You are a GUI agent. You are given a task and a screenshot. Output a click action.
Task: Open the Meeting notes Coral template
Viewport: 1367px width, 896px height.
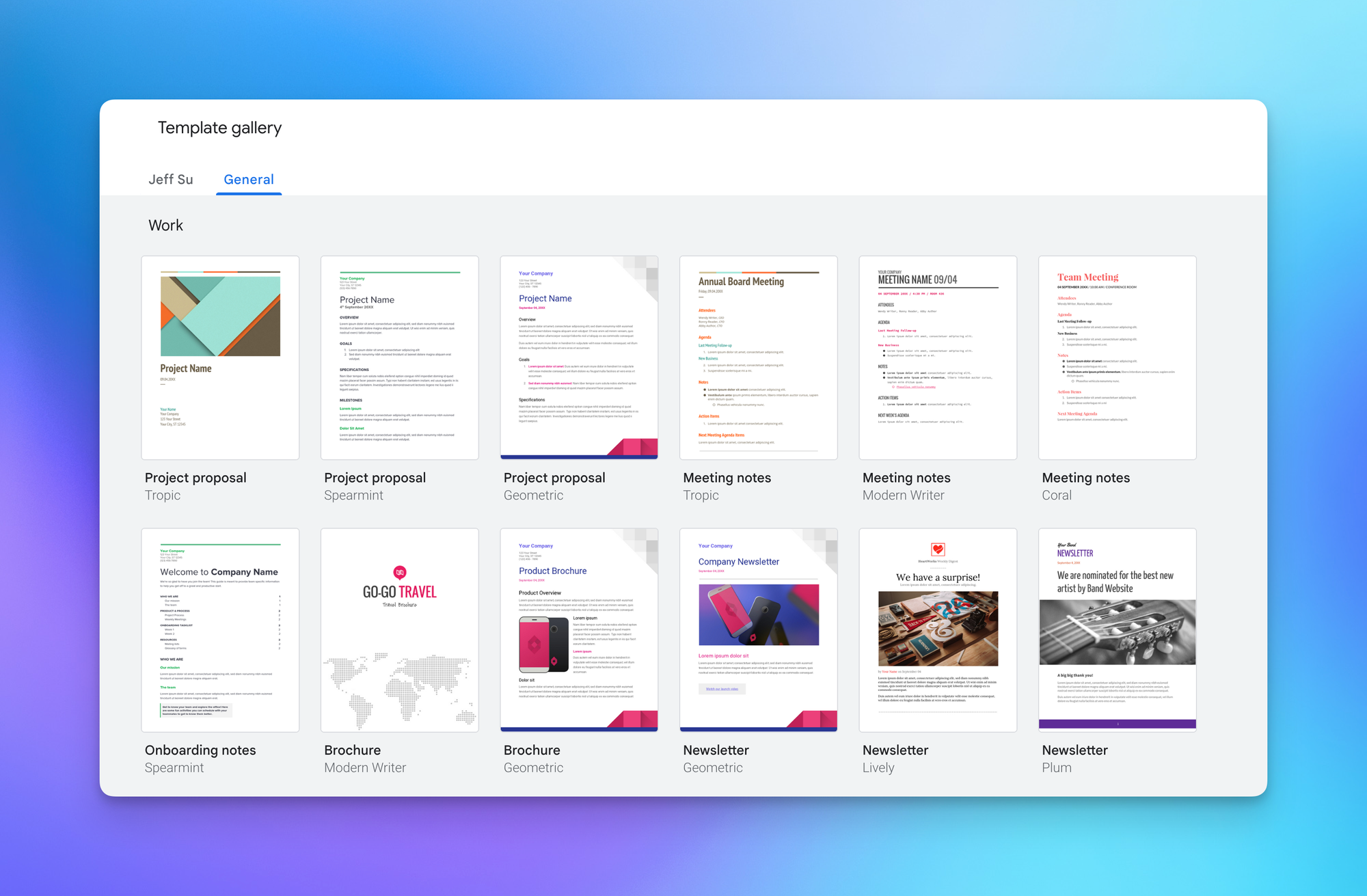(1117, 357)
